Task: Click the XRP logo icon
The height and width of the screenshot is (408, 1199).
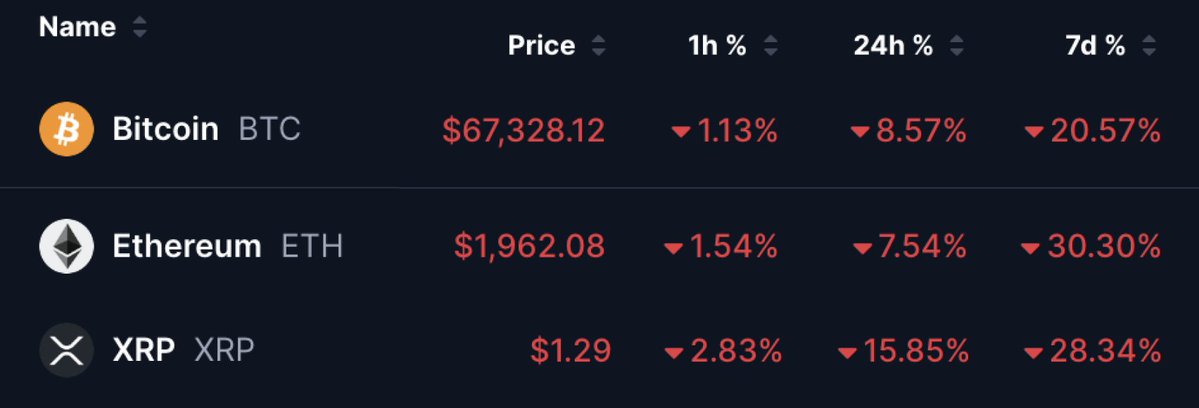Action: [x=66, y=350]
